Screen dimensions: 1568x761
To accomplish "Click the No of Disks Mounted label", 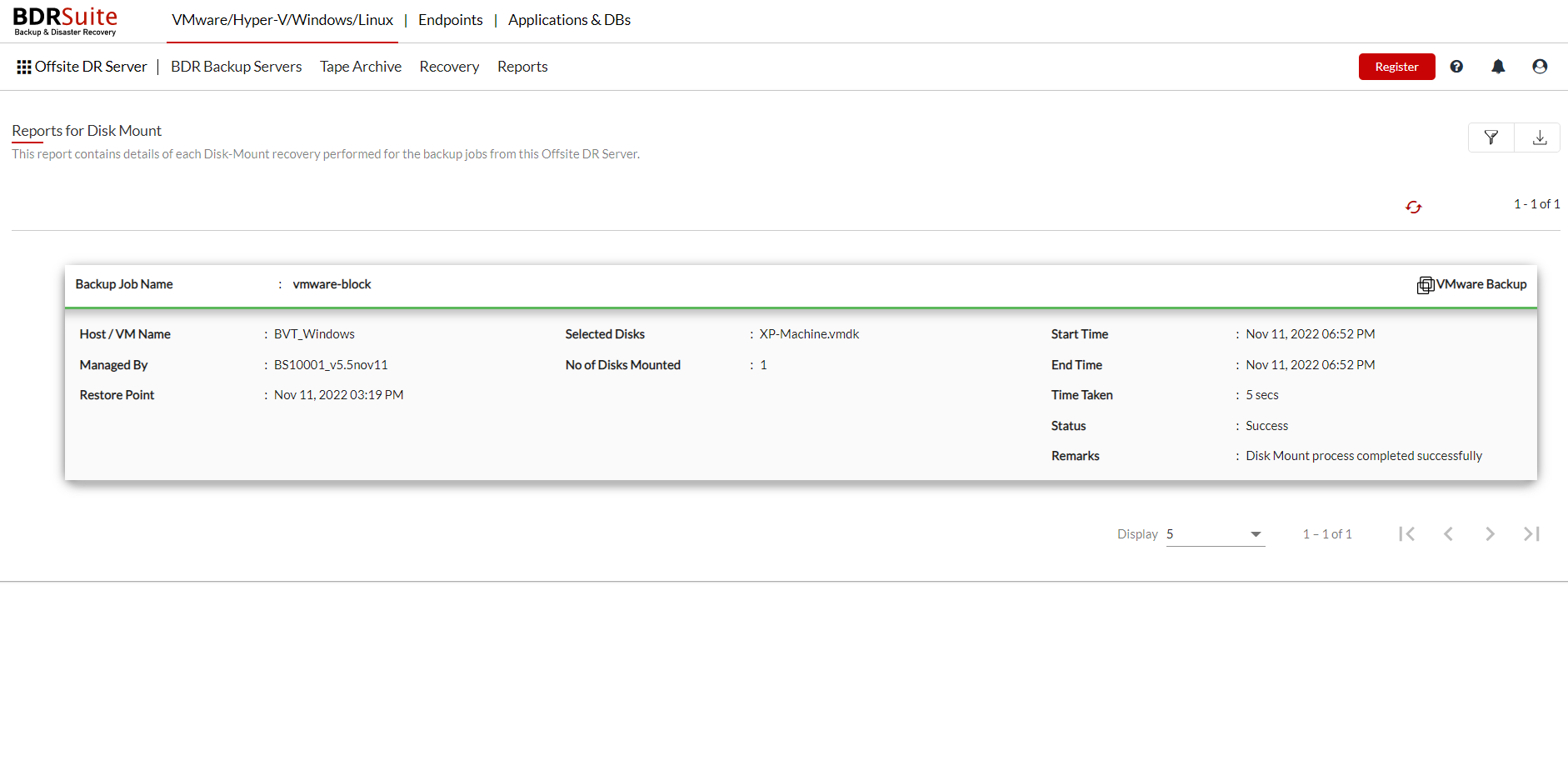I will click(622, 365).
